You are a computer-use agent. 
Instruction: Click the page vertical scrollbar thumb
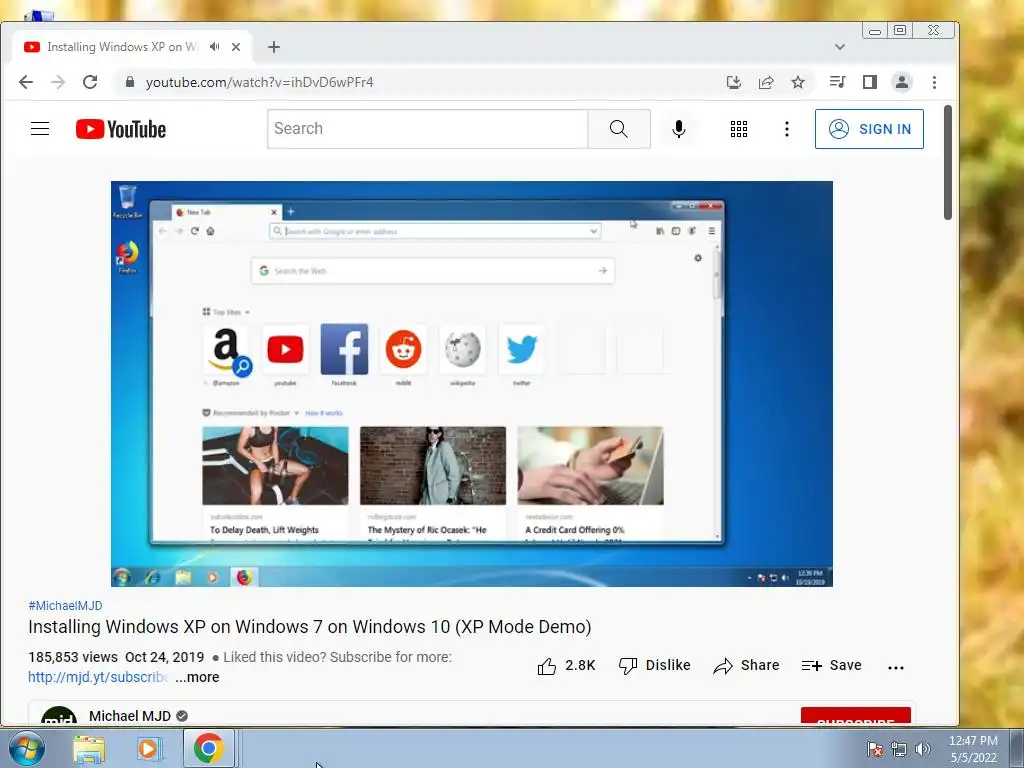pyautogui.click(x=948, y=163)
